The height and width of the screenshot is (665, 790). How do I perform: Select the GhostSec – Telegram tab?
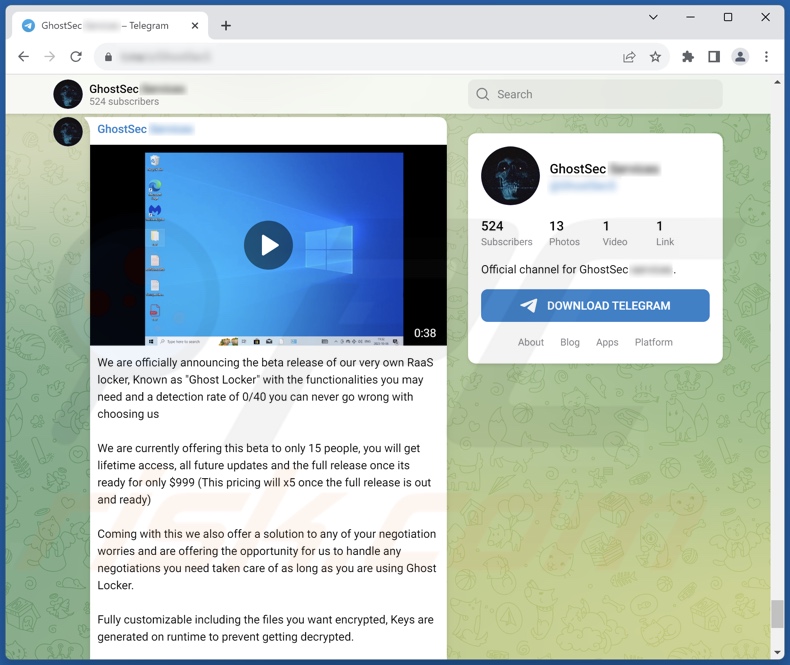108,26
